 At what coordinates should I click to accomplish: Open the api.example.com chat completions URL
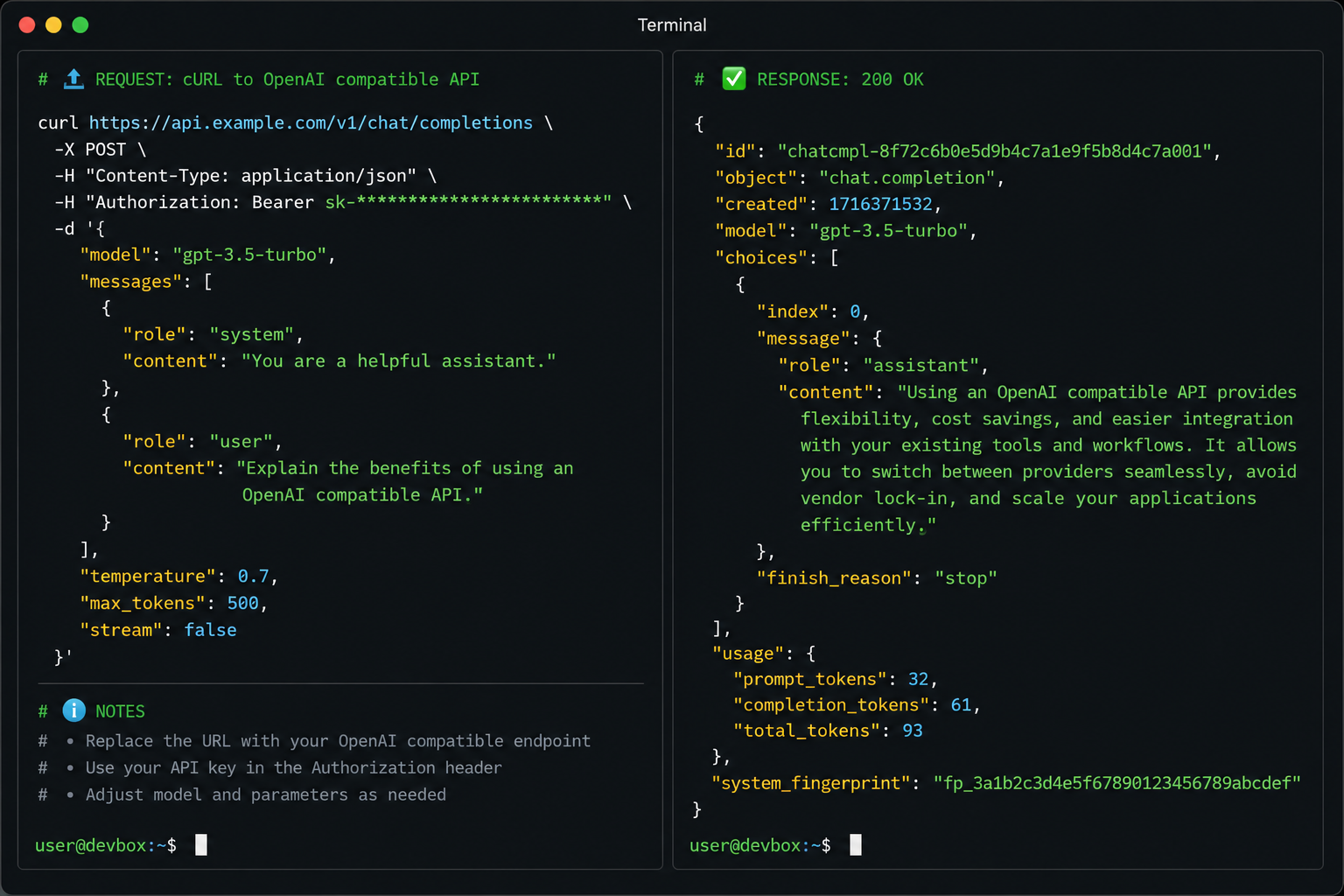coord(311,122)
